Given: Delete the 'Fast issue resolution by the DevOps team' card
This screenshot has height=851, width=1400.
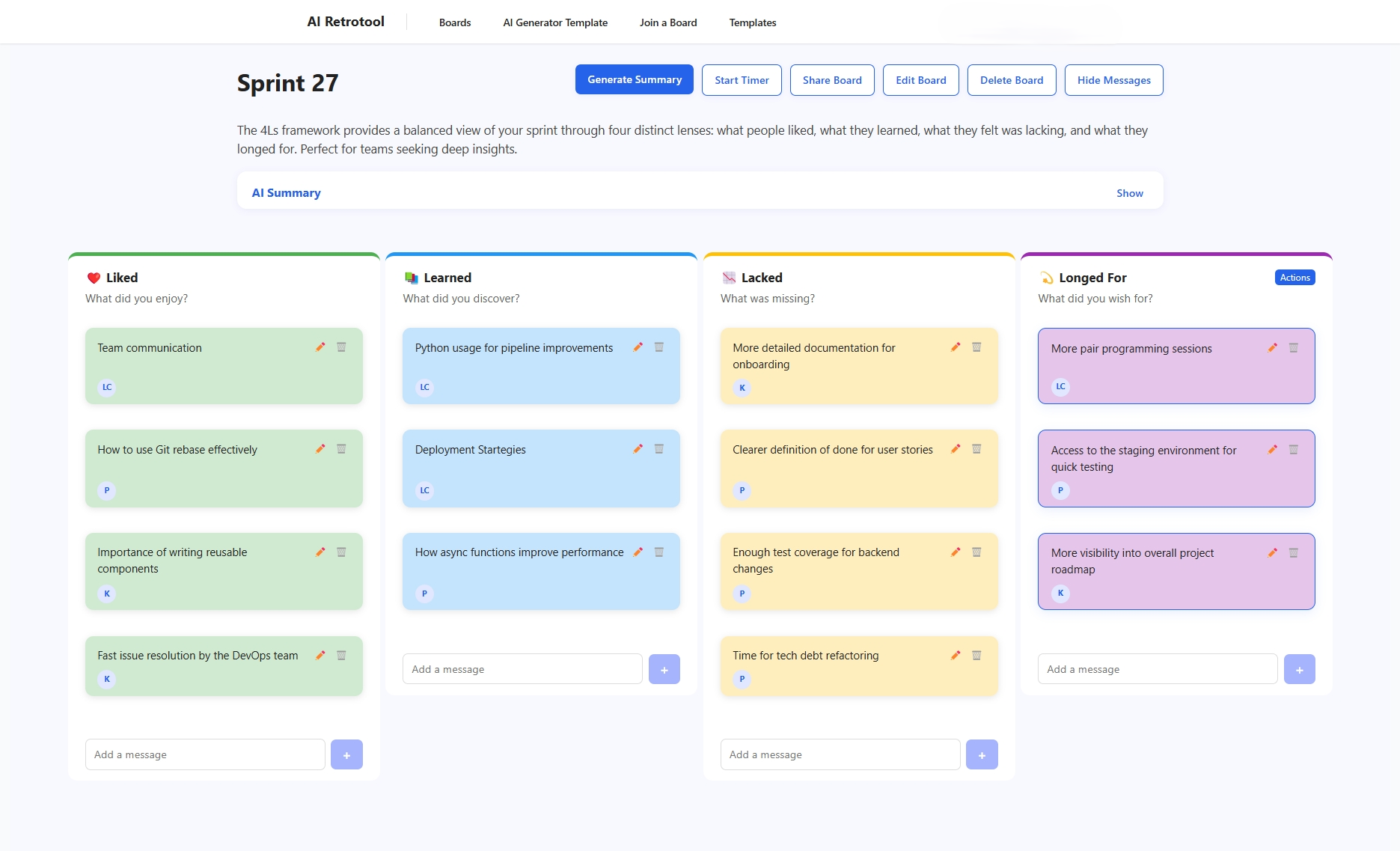Looking at the screenshot, I should (x=341, y=655).
